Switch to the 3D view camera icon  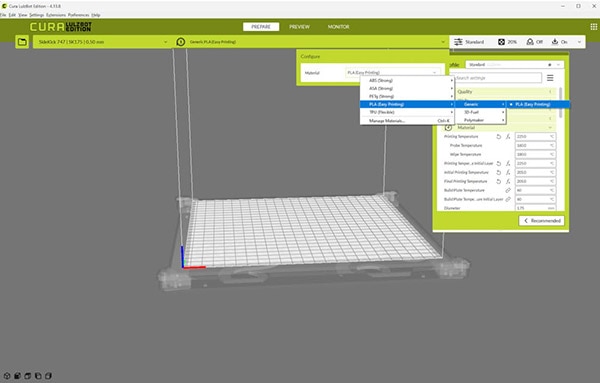coord(7,376)
